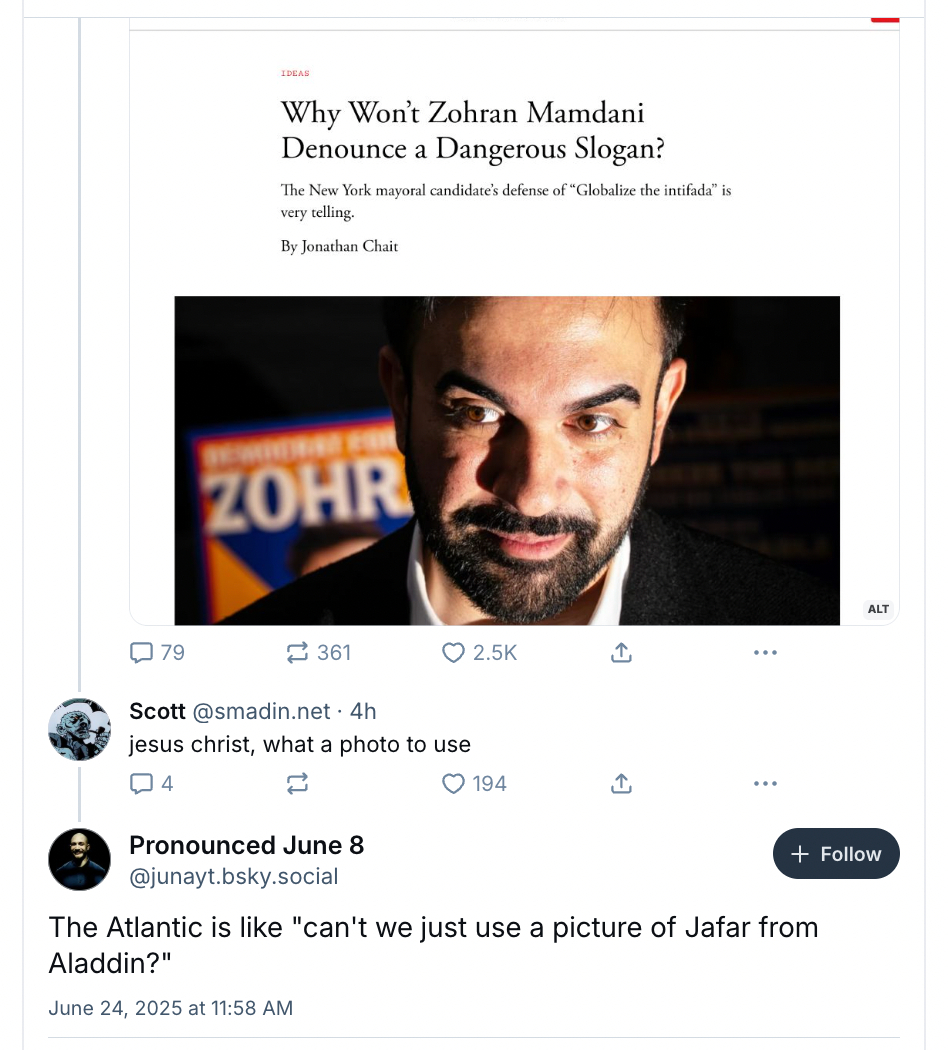Like Scott's post with 194 likes

click(454, 784)
